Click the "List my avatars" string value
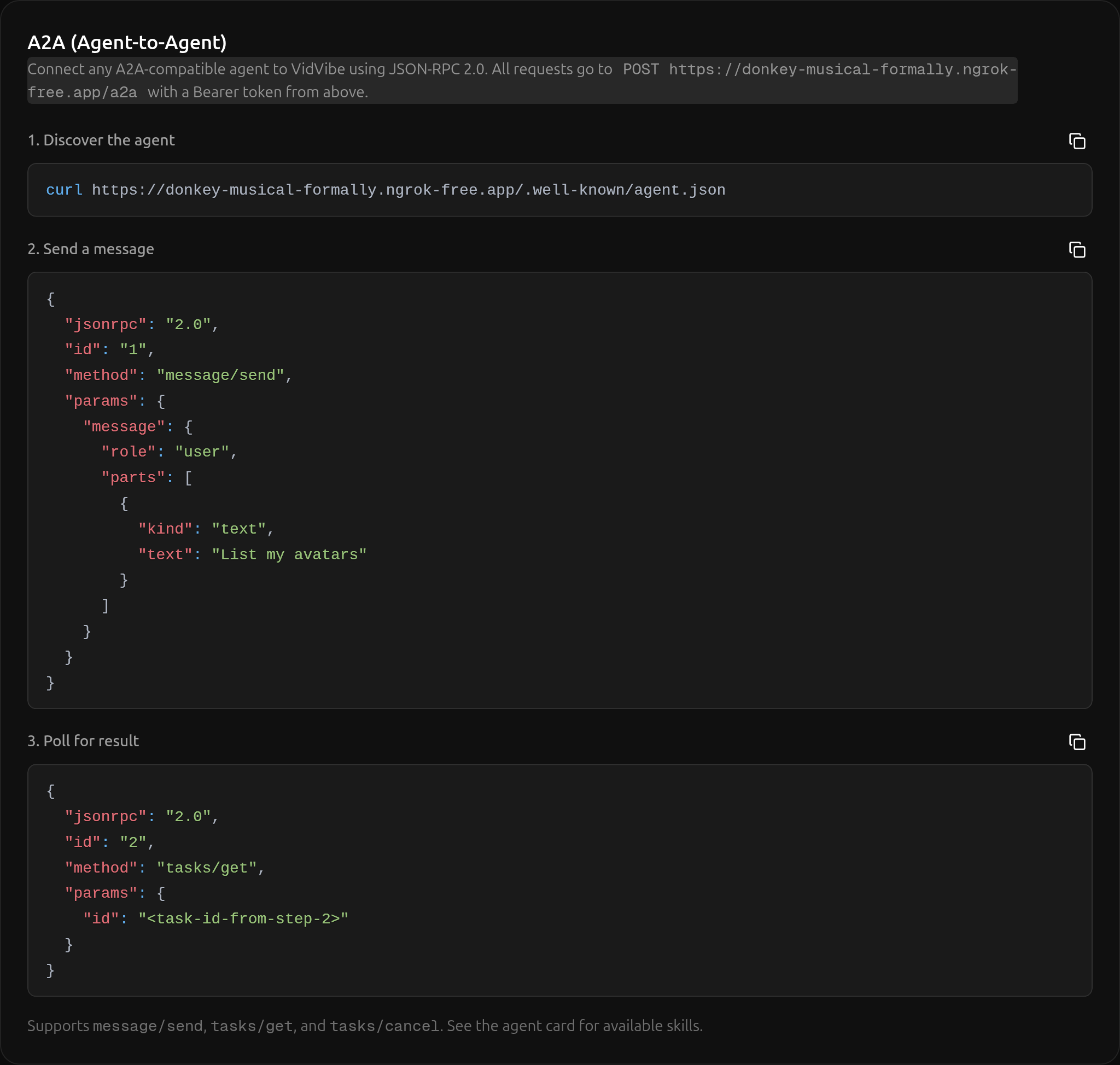This screenshot has height=1065, width=1120. pos(289,554)
